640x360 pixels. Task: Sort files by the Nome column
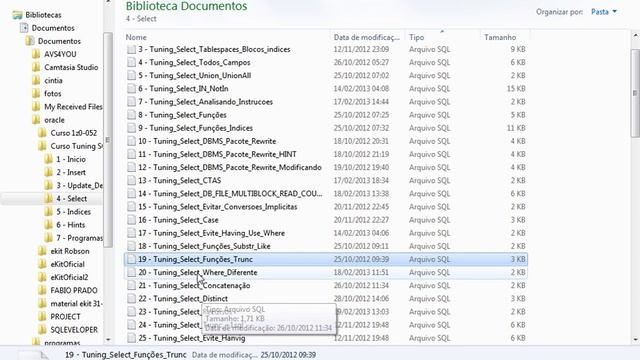click(x=136, y=37)
